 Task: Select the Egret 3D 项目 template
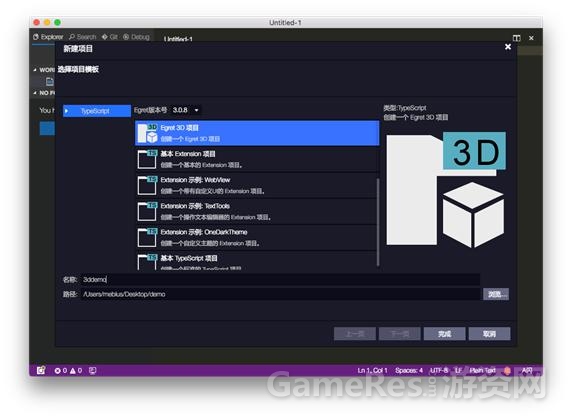coord(257,133)
